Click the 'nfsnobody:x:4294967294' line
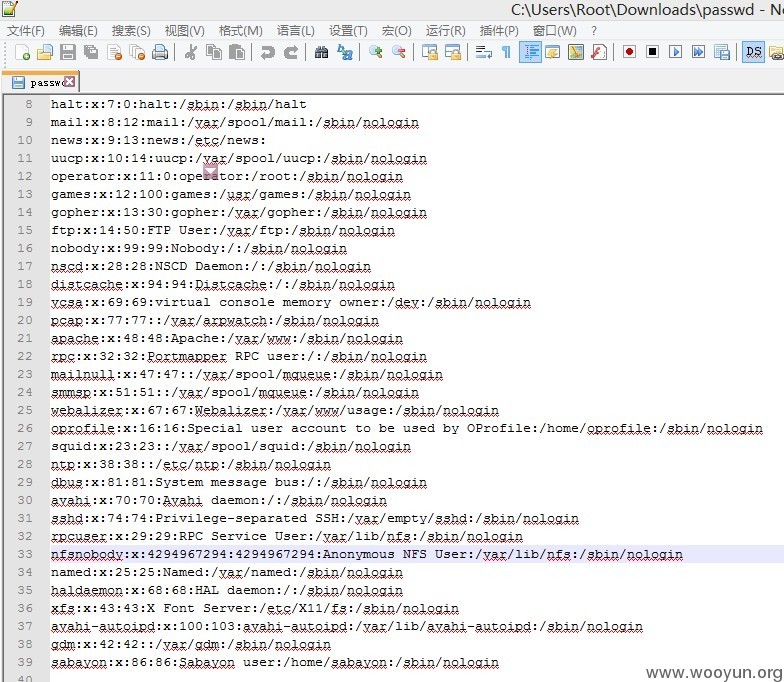The image size is (784, 682). pos(367,554)
